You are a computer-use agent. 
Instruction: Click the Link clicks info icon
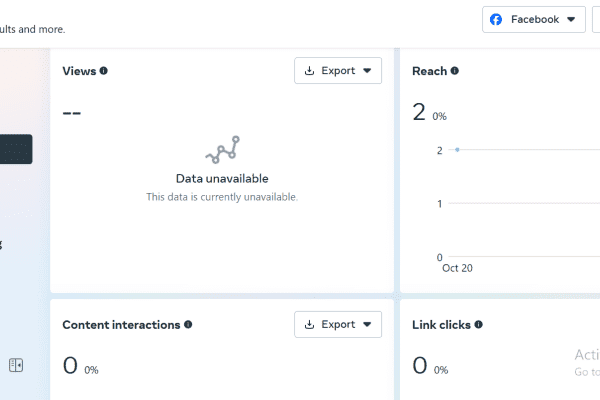(x=478, y=325)
